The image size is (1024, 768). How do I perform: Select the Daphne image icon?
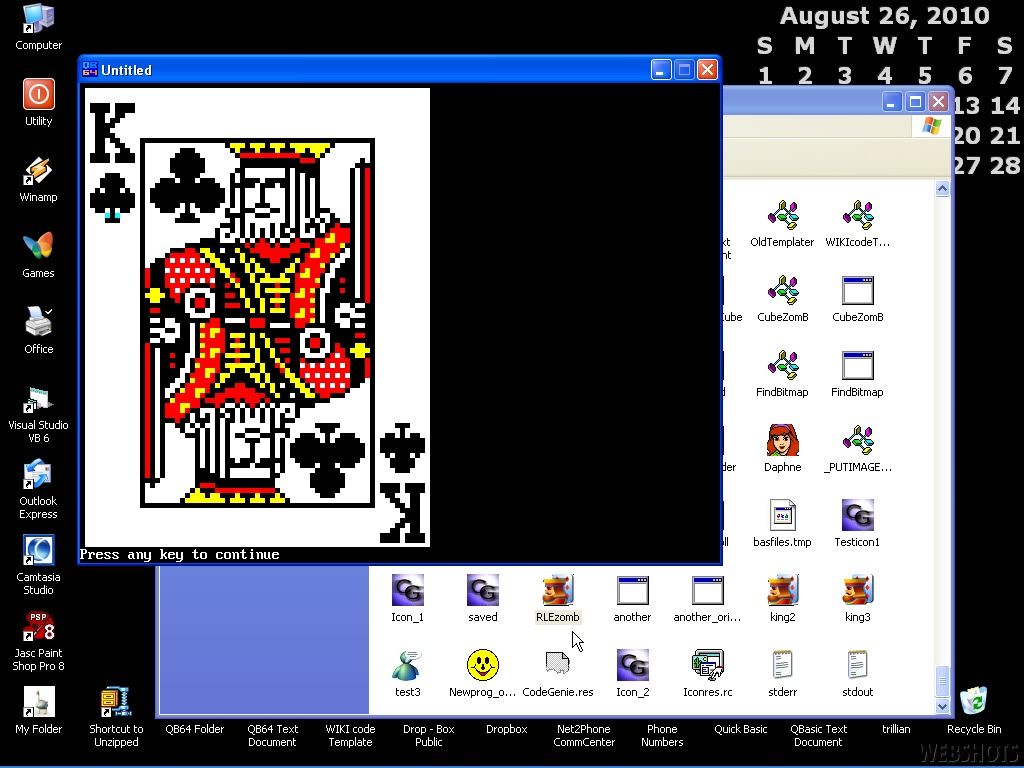(782, 449)
